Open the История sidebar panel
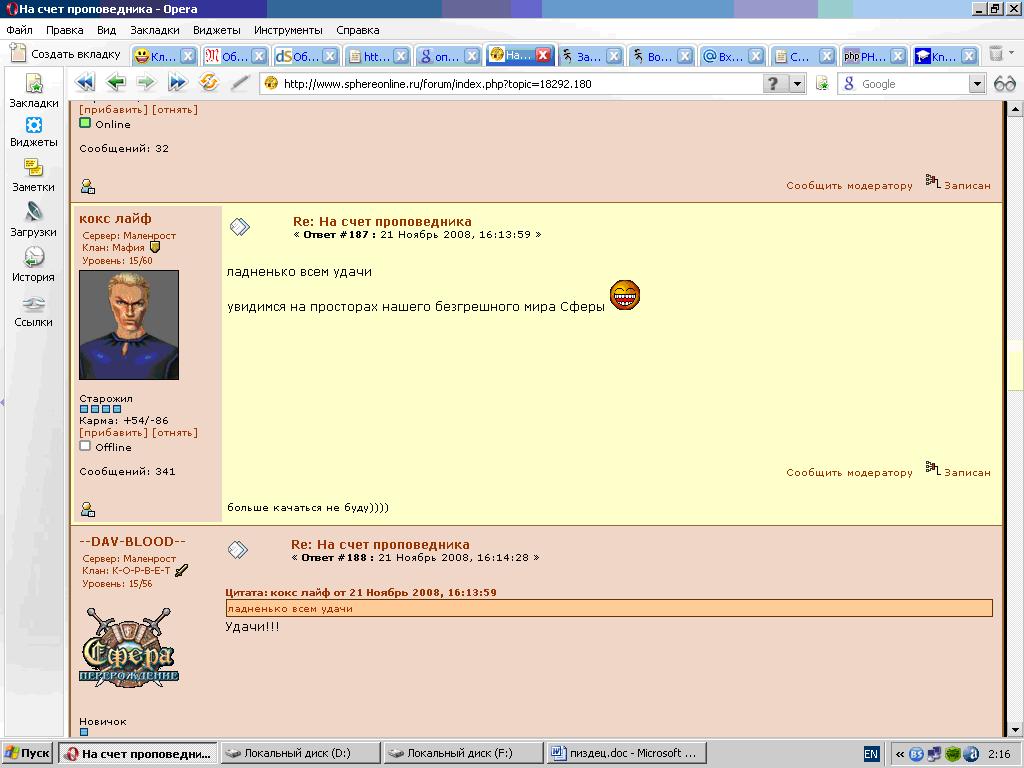This screenshot has height=768, width=1024. tap(33, 265)
